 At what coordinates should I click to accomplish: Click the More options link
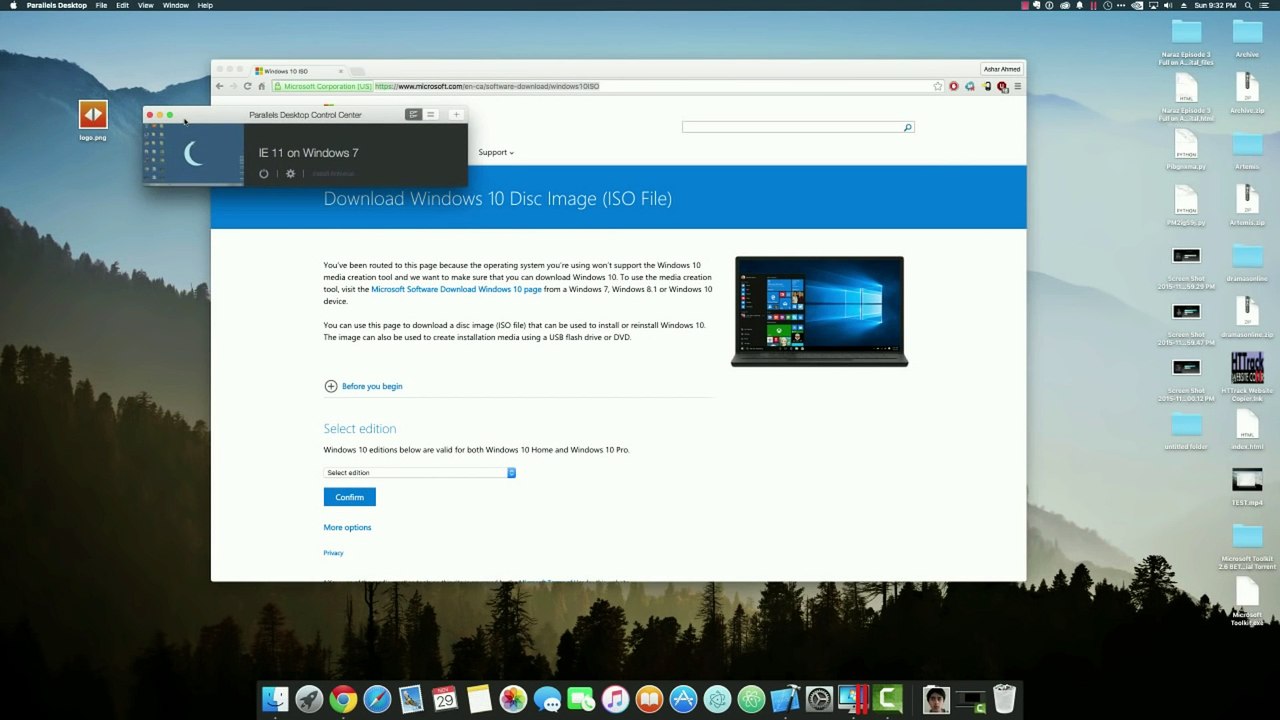click(x=347, y=527)
